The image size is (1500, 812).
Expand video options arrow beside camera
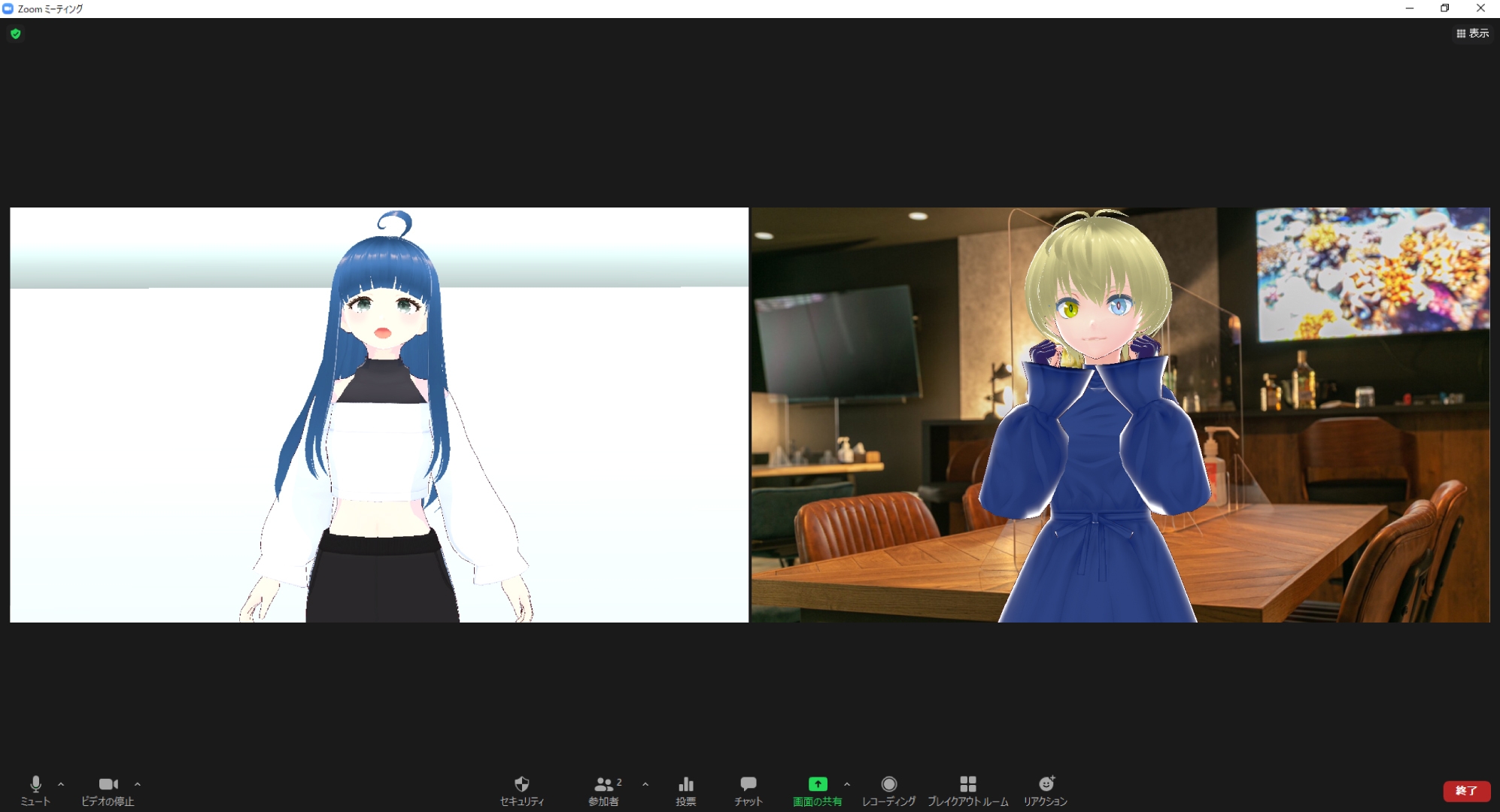click(x=138, y=784)
